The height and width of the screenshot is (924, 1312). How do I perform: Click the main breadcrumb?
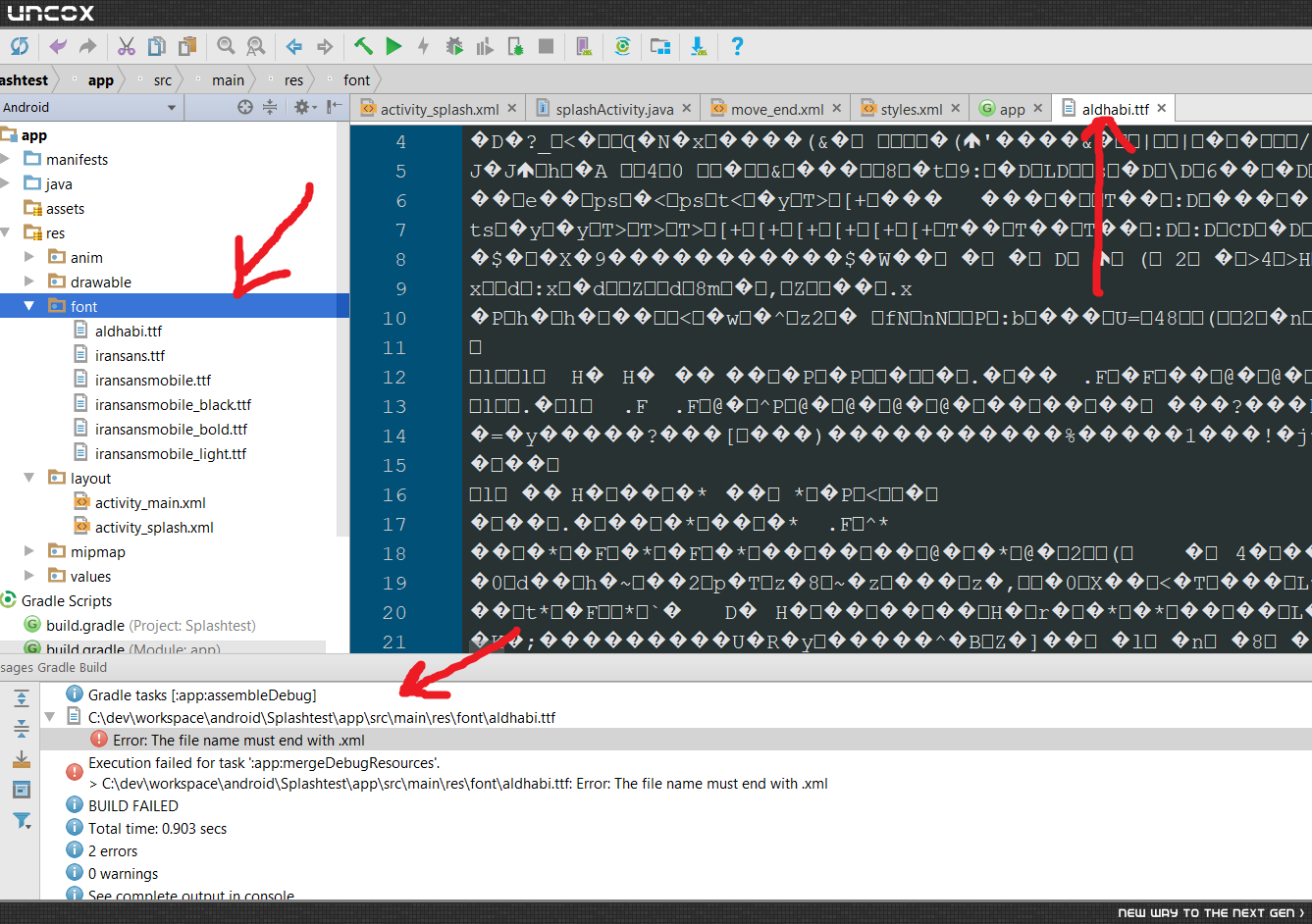coord(229,80)
